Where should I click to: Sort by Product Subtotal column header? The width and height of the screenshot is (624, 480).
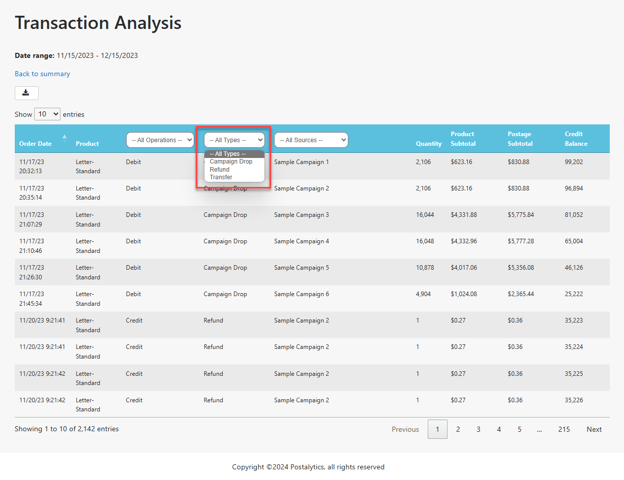[463, 139]
